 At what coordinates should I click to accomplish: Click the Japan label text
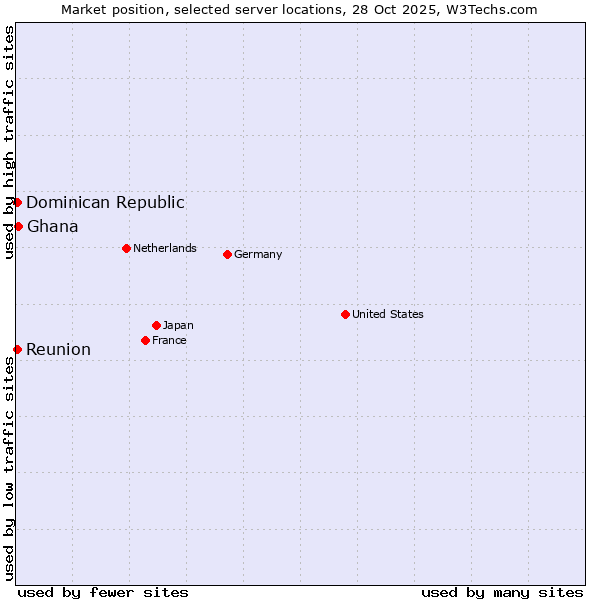[178, 325]
